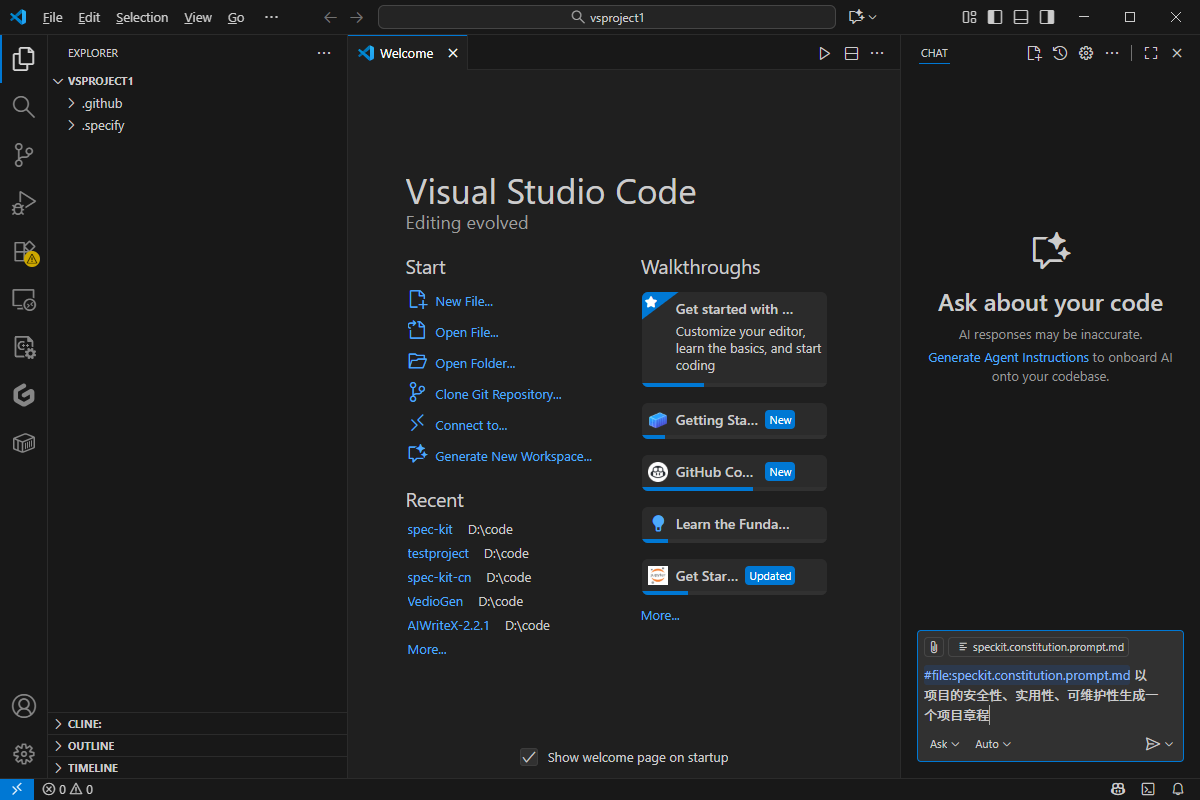1200x800 pixels.
Task: Uncheck Show welcome page on startup
Action: tap(530, 757)
